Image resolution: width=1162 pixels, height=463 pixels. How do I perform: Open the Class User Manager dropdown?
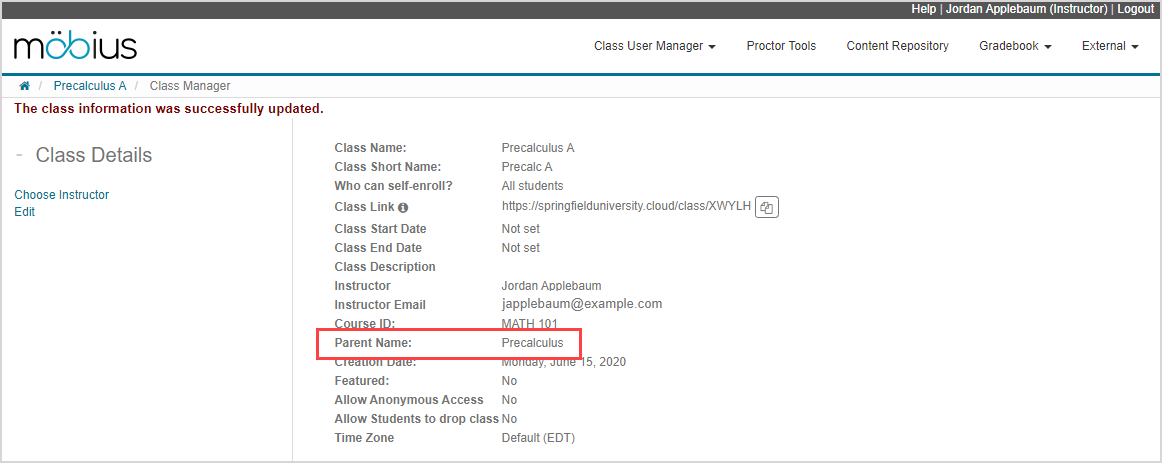[654, 46]
